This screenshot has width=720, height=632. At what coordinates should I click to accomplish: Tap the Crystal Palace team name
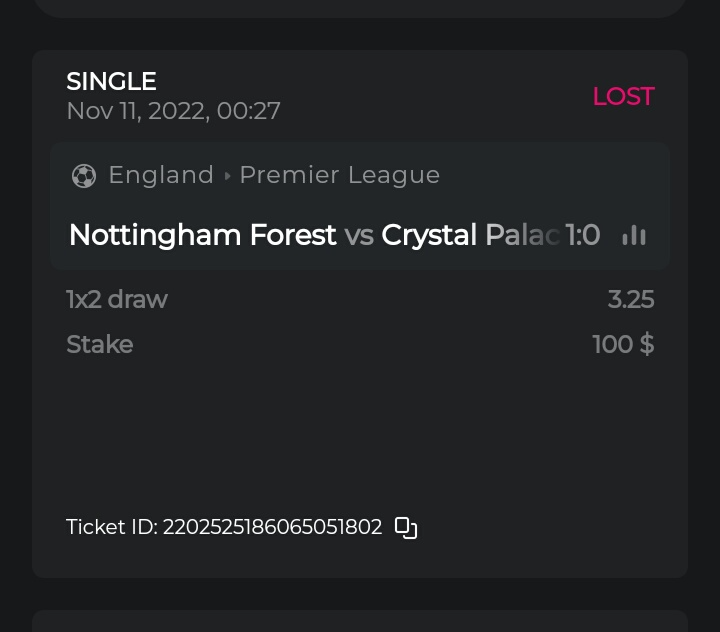click(x=468, y=235)
